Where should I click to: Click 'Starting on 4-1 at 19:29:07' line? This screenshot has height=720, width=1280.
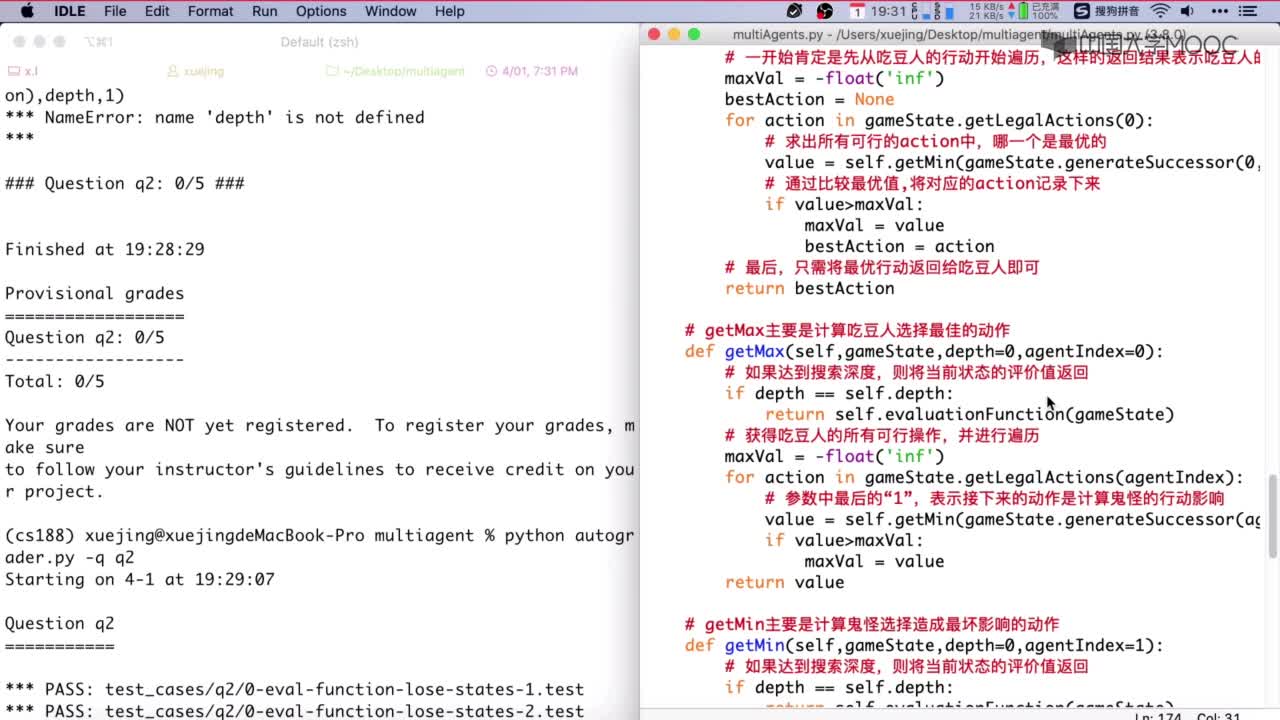pyautogui.click(x=140, y=579)
